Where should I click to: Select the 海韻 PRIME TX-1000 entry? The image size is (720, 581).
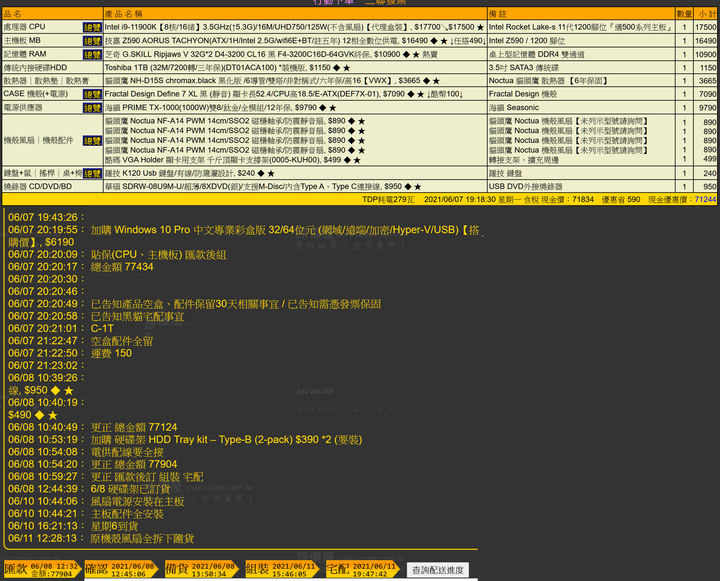click(x=220, y=107)
